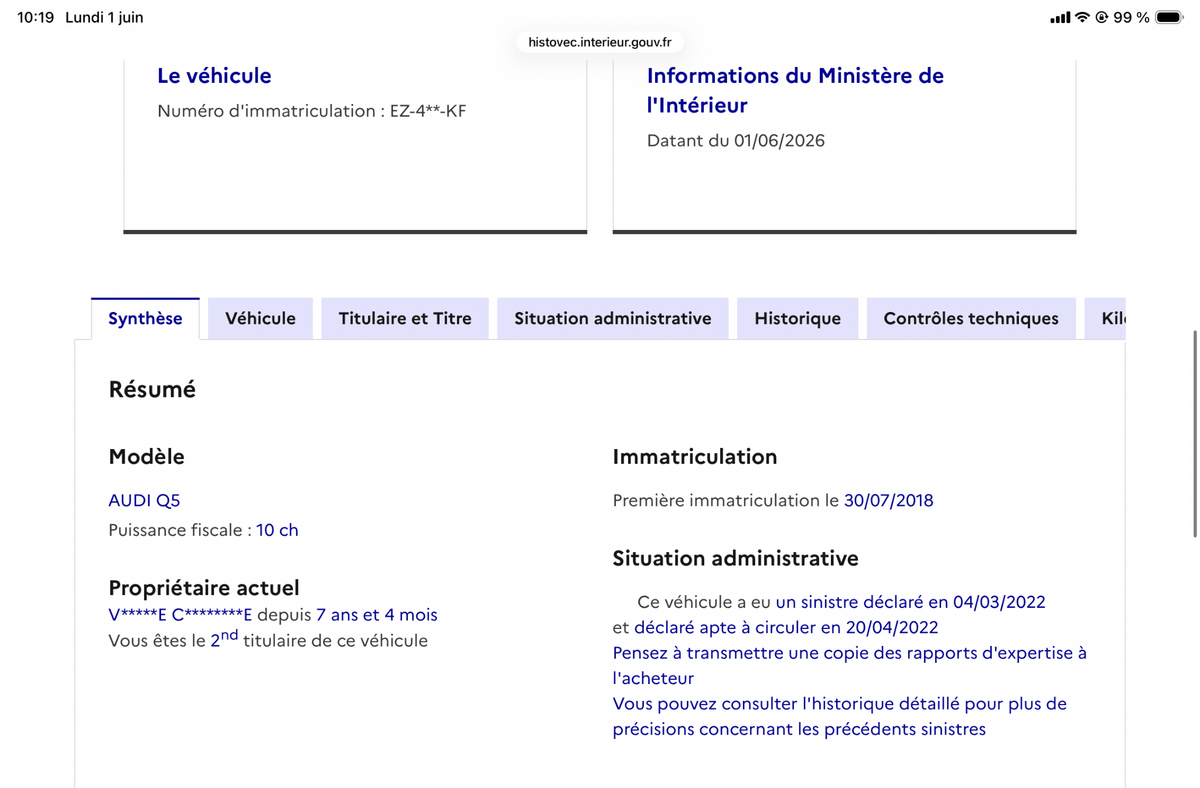
Task: Click 'Datant du 01/06/2026' text
Action: tap(736, 141)
